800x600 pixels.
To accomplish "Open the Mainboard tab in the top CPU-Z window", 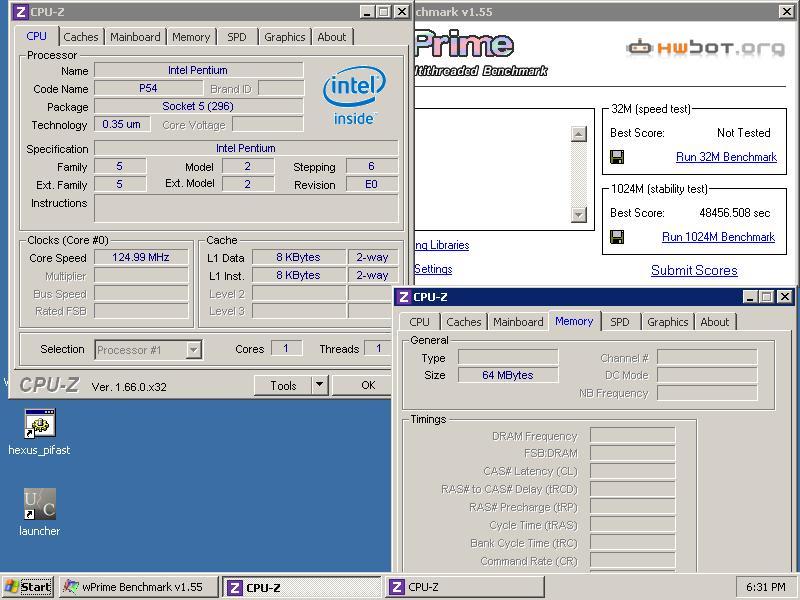I will [135, 37].
